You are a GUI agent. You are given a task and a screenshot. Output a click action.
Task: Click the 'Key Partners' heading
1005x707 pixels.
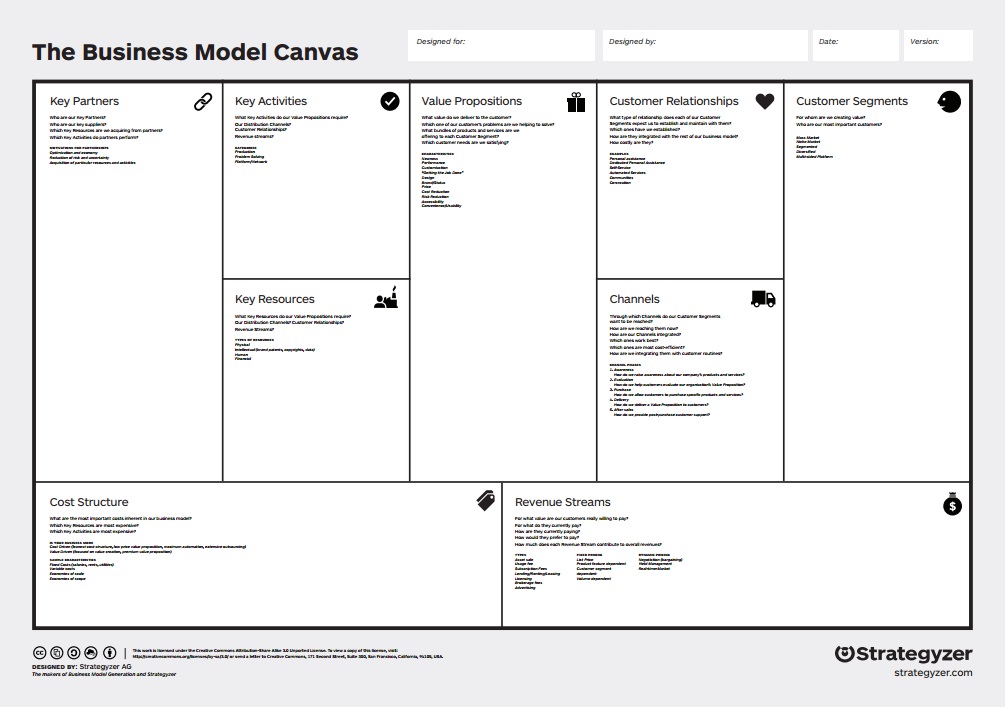click(84, 101)
